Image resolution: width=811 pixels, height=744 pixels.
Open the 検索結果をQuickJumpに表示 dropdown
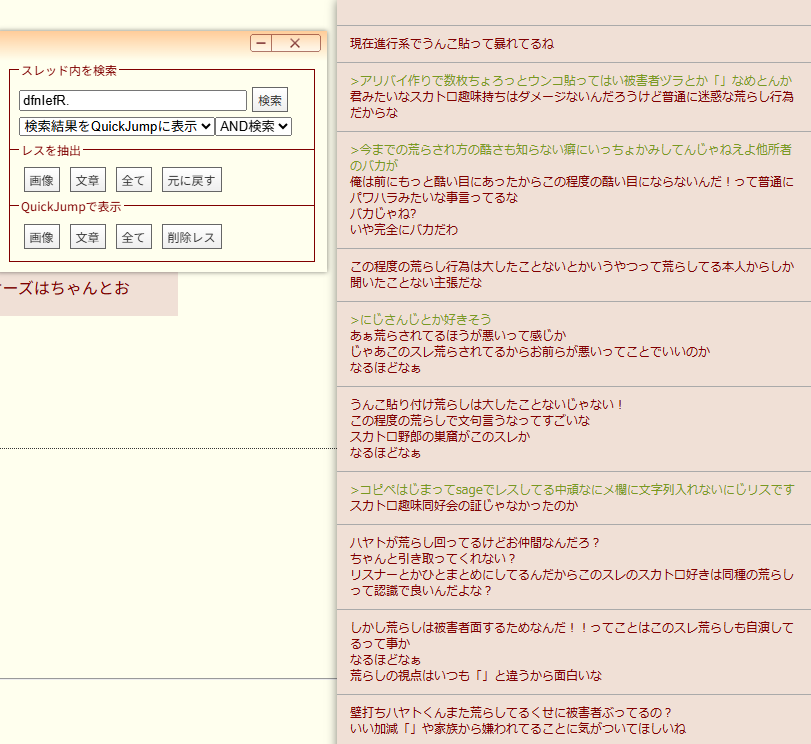click(116, 126)
